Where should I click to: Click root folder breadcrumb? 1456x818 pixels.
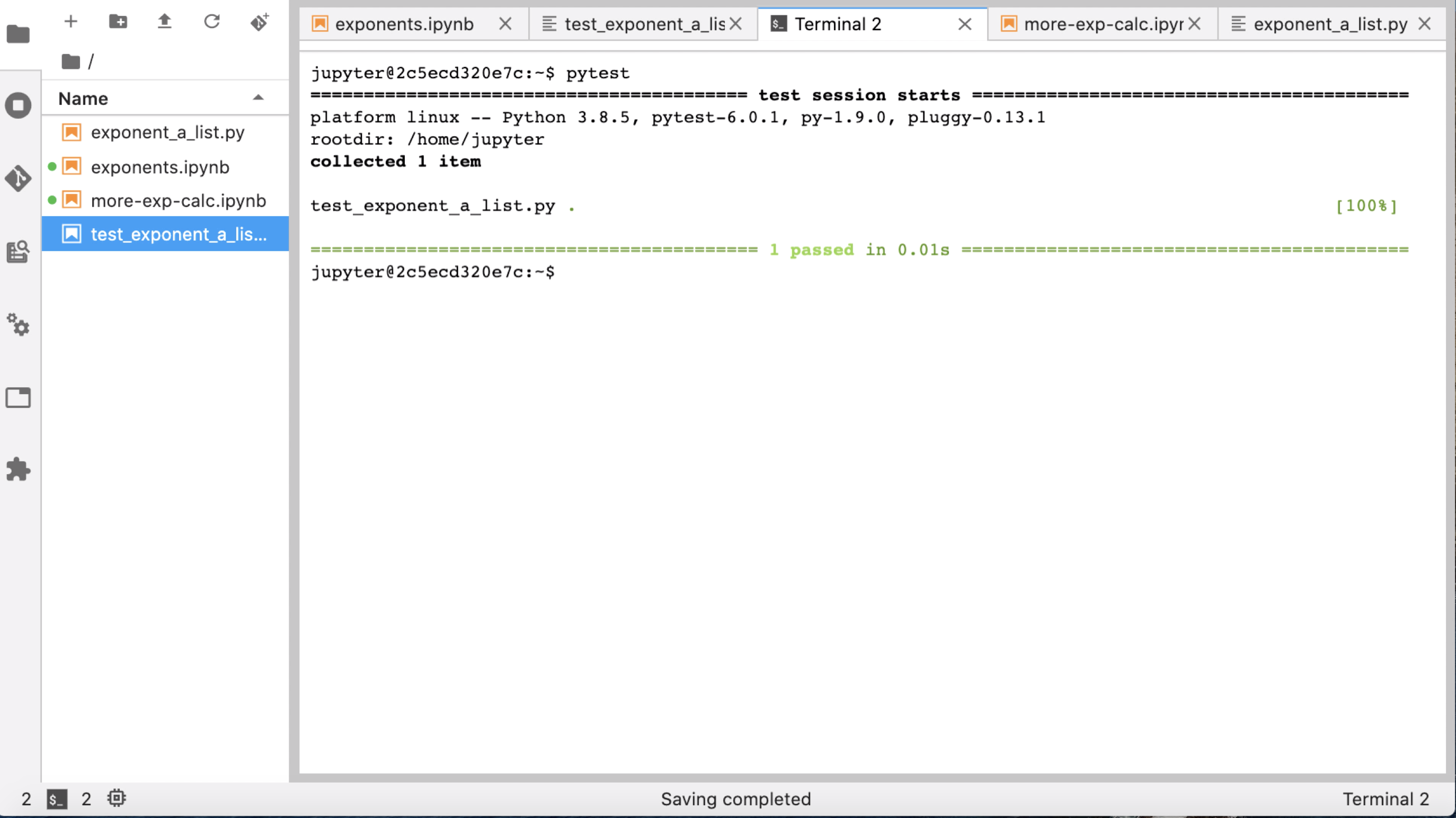tap(71, 61)
